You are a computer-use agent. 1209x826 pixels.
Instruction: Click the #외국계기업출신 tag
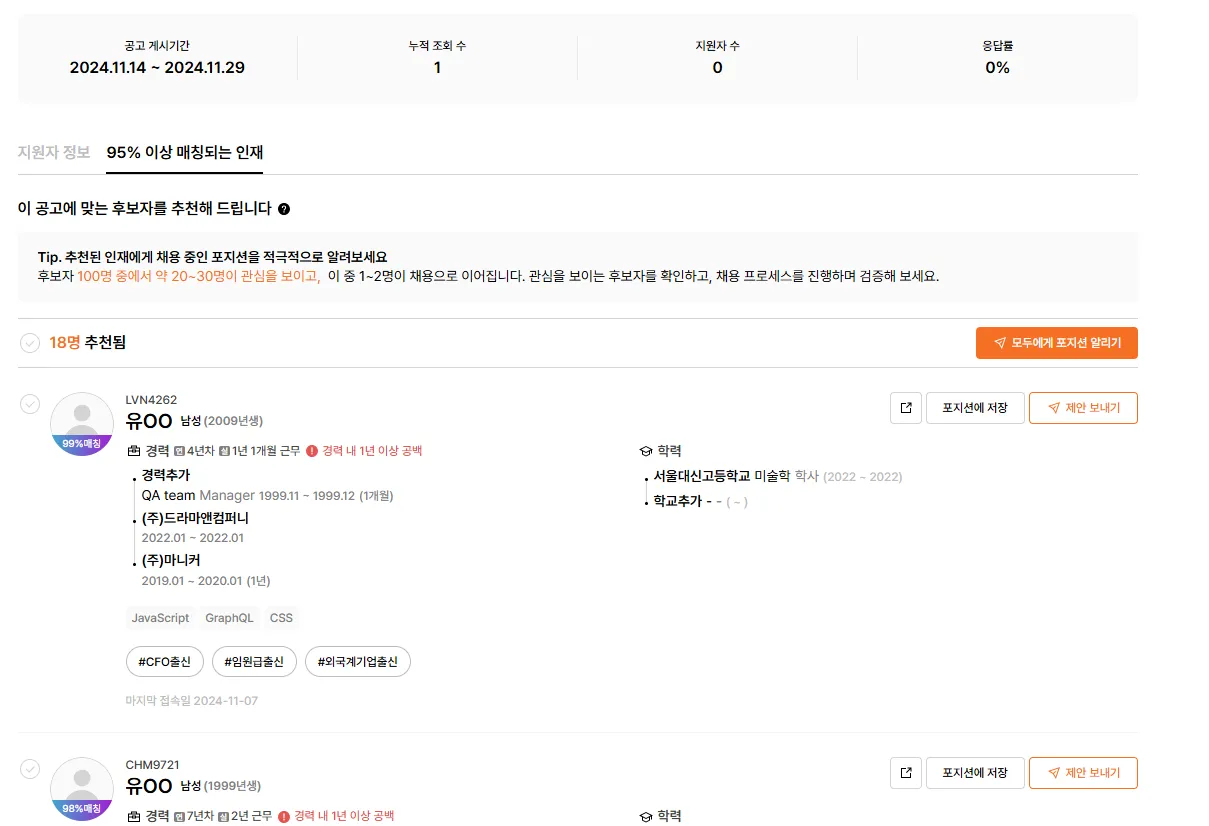click(x=358, y=662)
